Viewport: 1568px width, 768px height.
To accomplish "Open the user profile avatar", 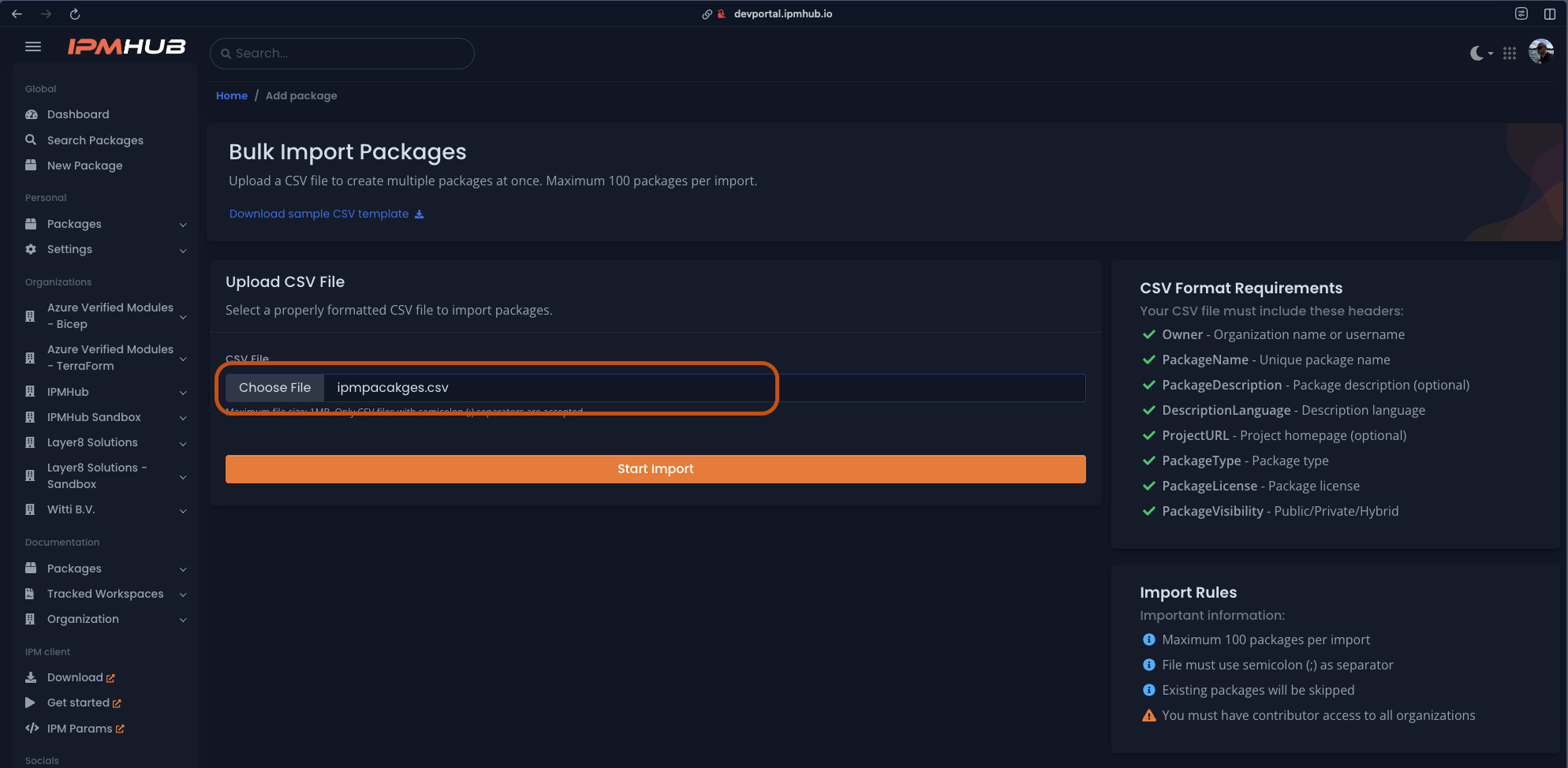I will pos(1541,52).
